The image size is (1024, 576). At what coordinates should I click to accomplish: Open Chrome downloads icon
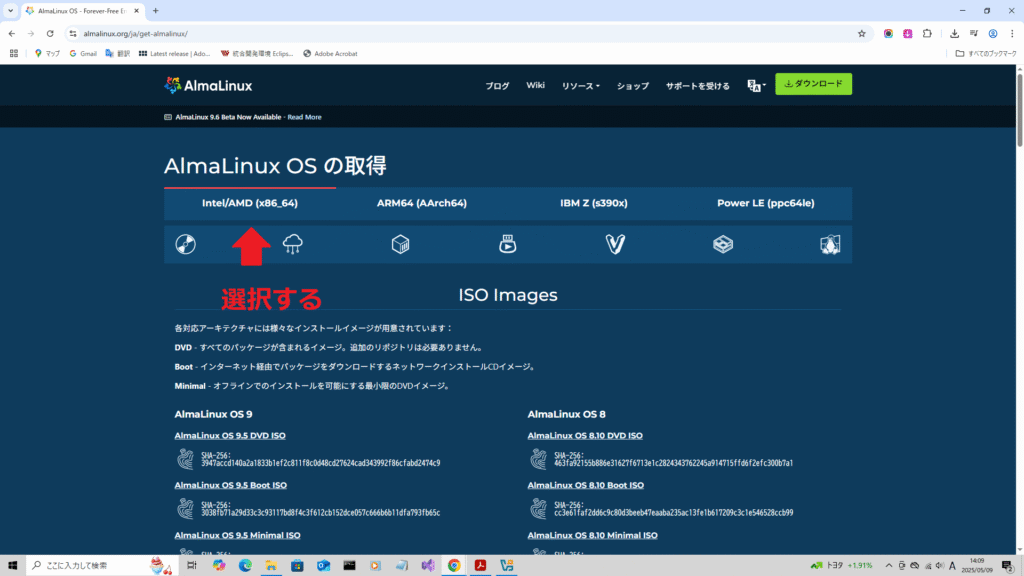click(954, 33)
